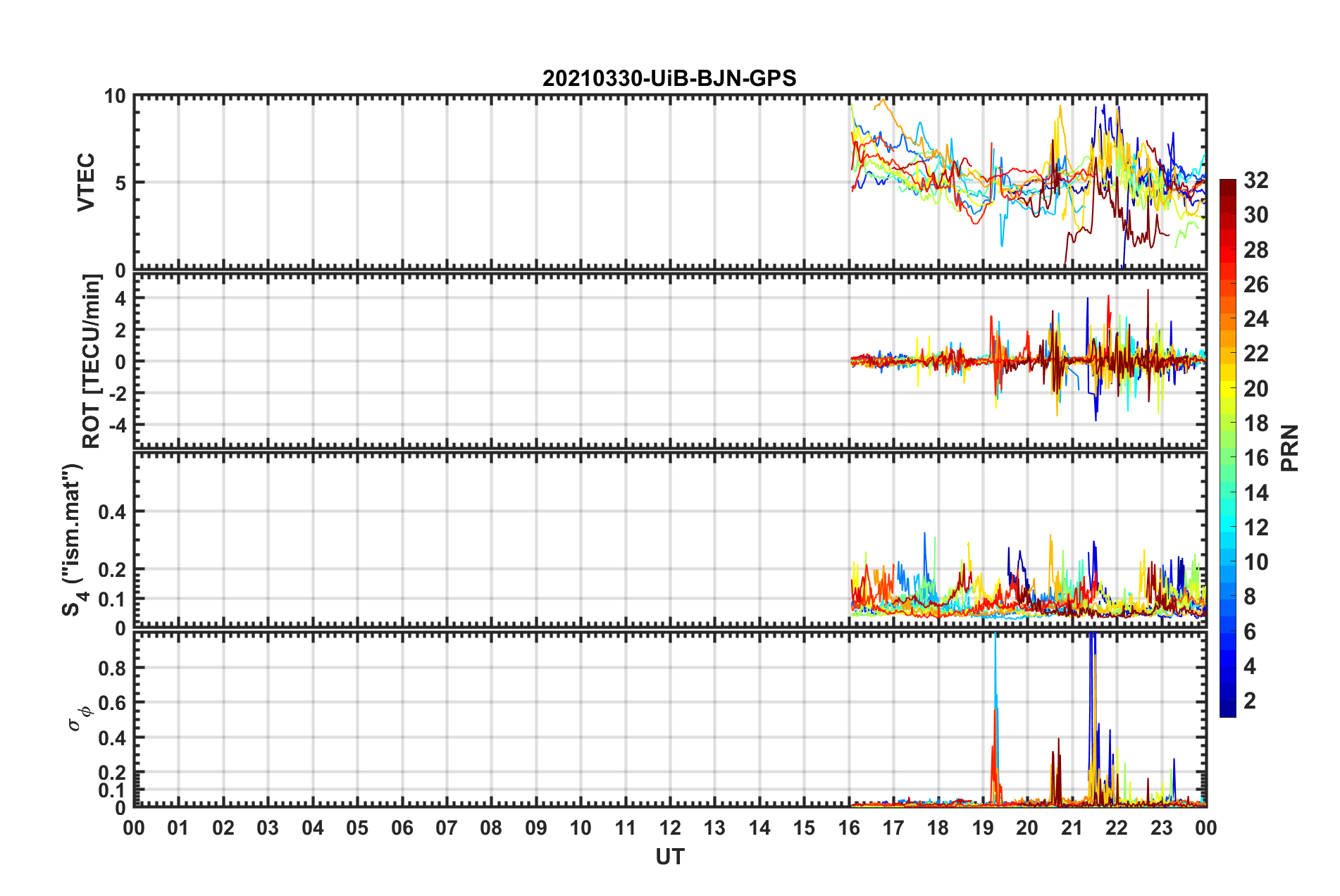Click x-axis tick label 16
This screenshot has width=1340, height=896.
pos(849,828)
